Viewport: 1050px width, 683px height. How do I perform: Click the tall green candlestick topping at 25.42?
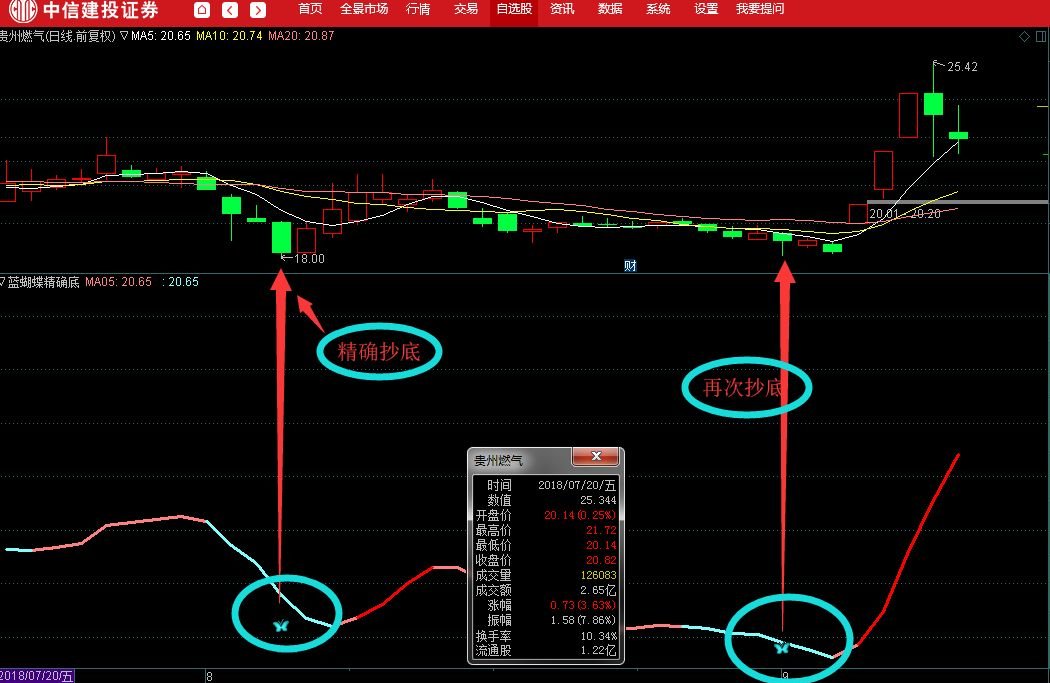click(933, 104)
